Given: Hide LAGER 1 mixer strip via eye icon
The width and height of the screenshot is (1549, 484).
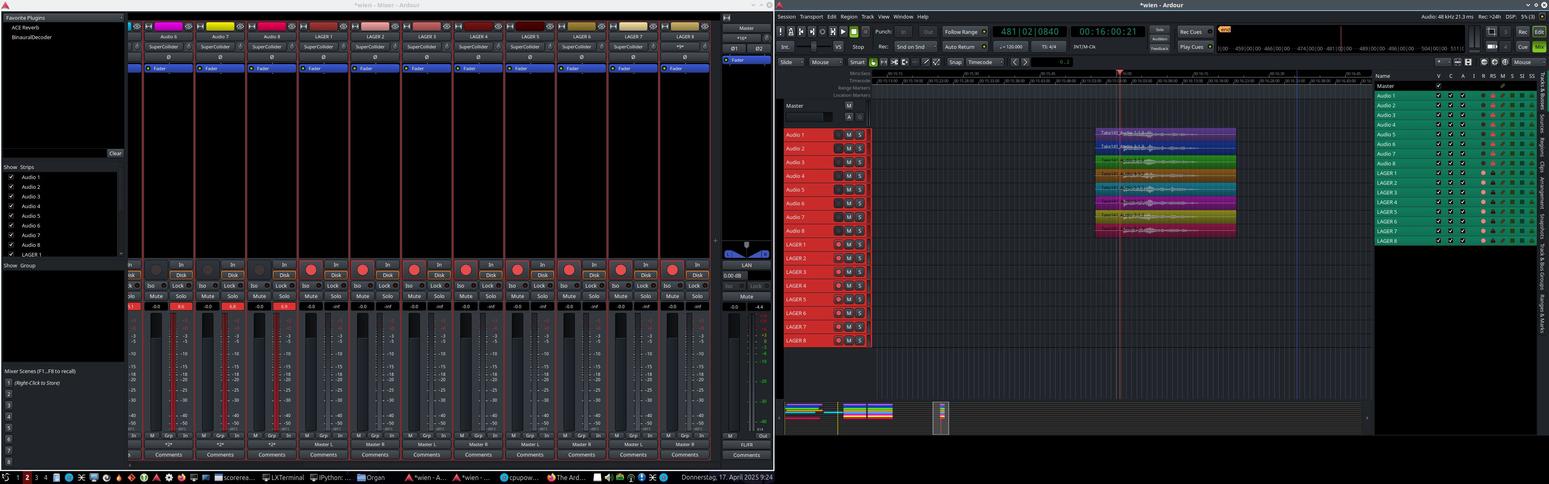Looking at the screenshot, I should (x=343, y=26).
